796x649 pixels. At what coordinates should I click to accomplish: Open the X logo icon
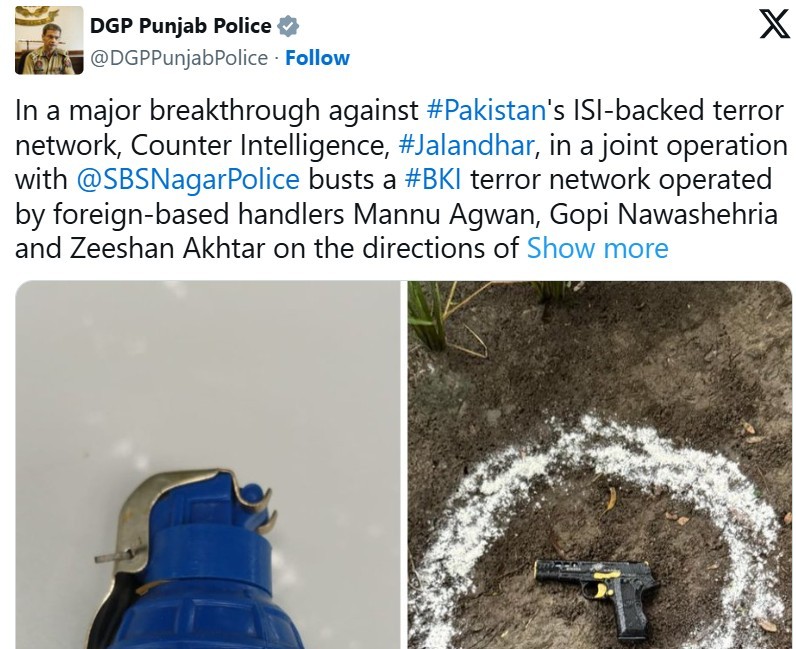pyautogui.click(x=774, y=24)
